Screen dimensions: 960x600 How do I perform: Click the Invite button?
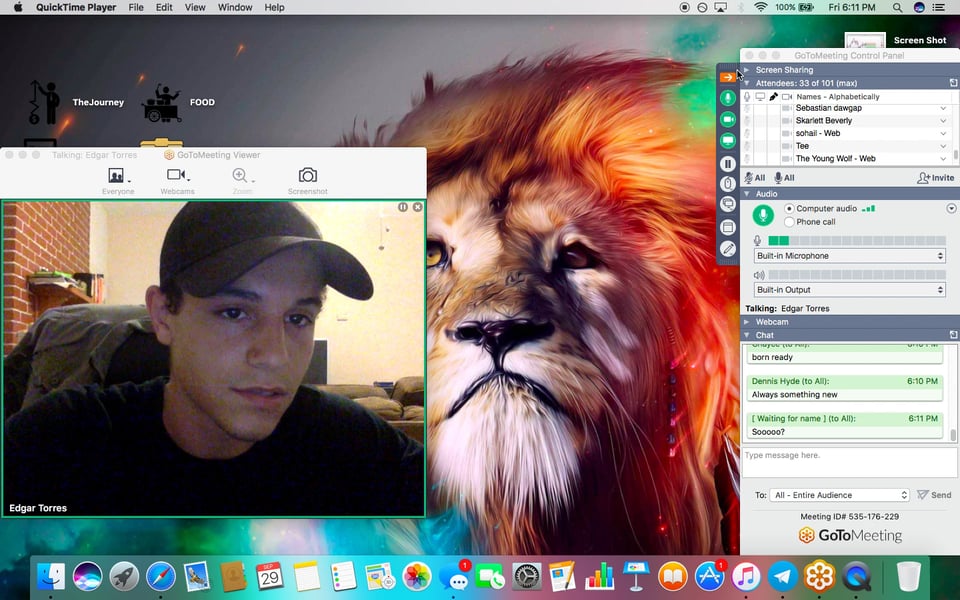936,178
